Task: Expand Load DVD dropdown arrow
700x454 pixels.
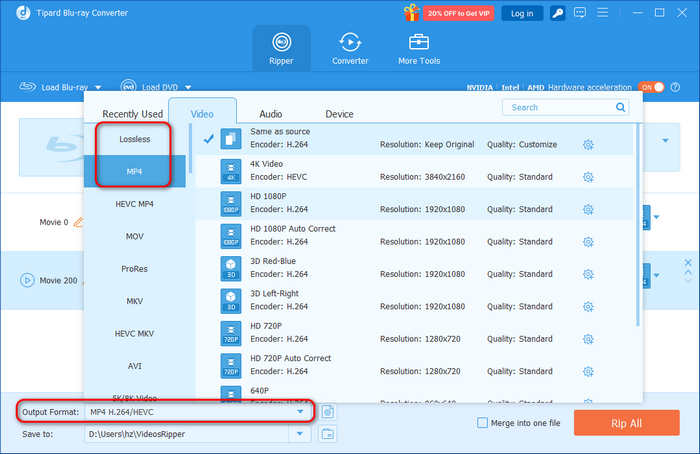Action: (x=188, y=87)
